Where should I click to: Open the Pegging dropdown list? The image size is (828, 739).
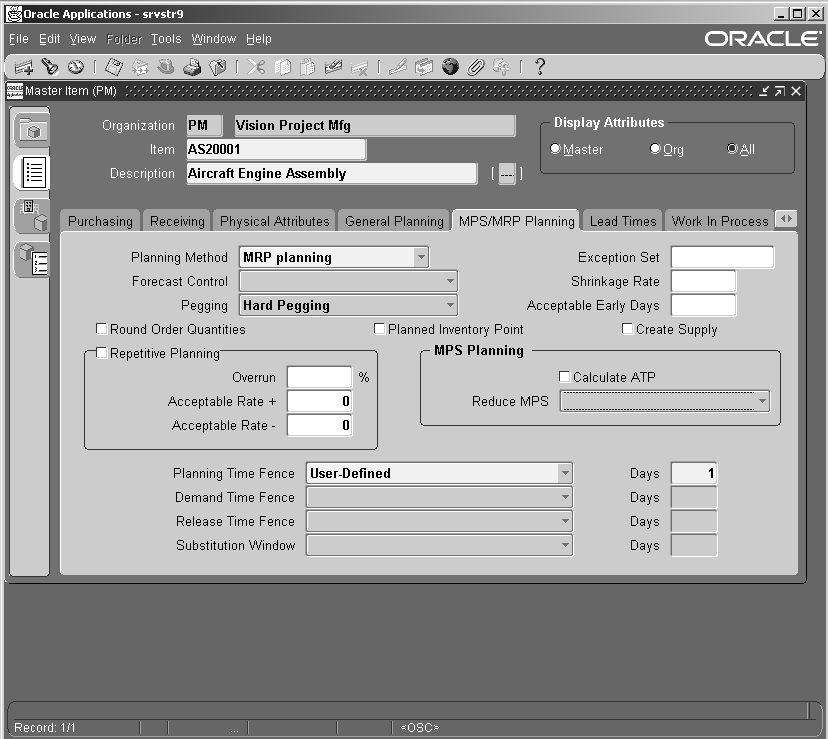(450, 305)
